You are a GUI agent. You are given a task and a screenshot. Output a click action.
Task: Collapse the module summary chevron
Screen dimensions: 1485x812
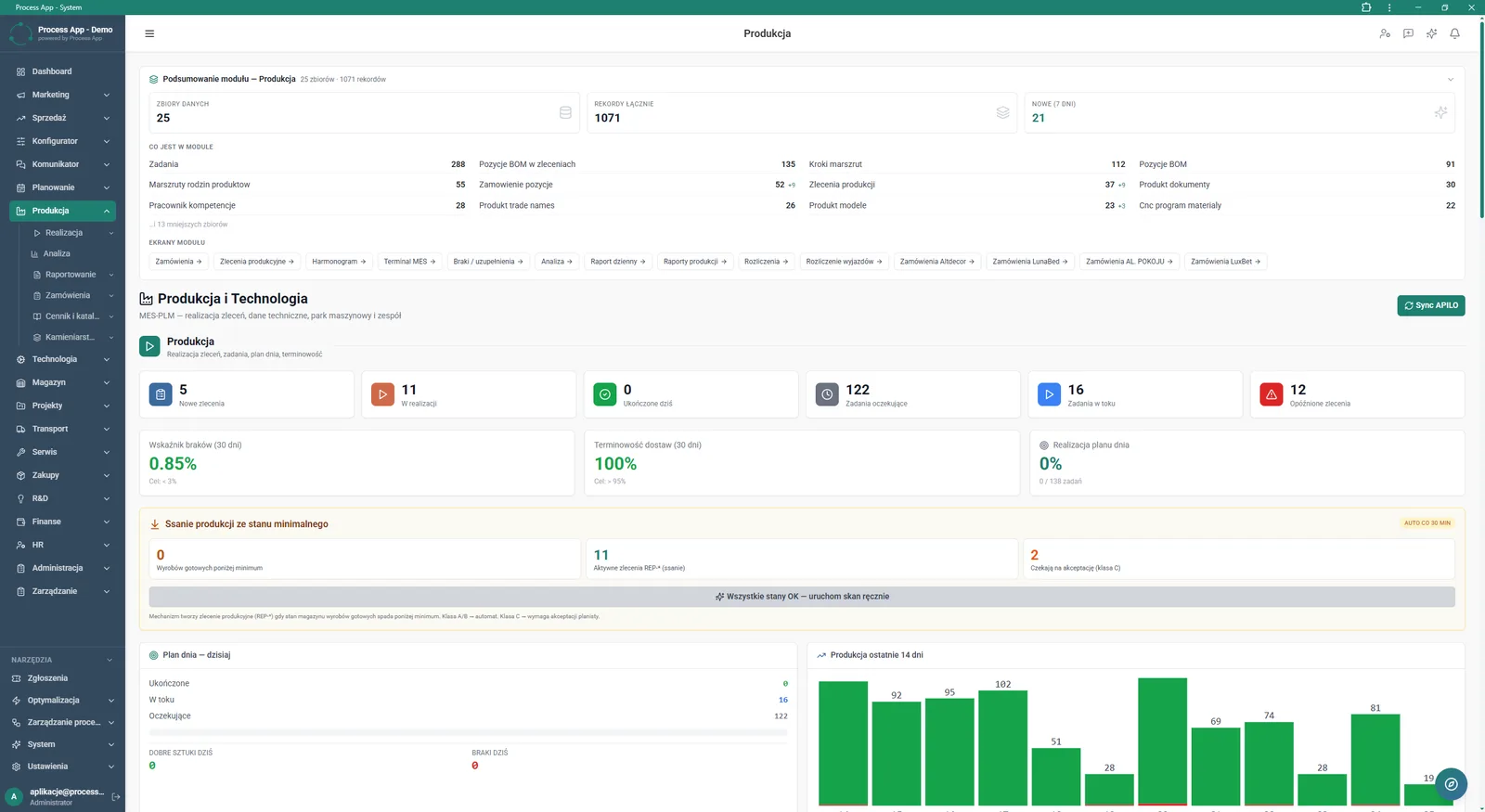1451,79
